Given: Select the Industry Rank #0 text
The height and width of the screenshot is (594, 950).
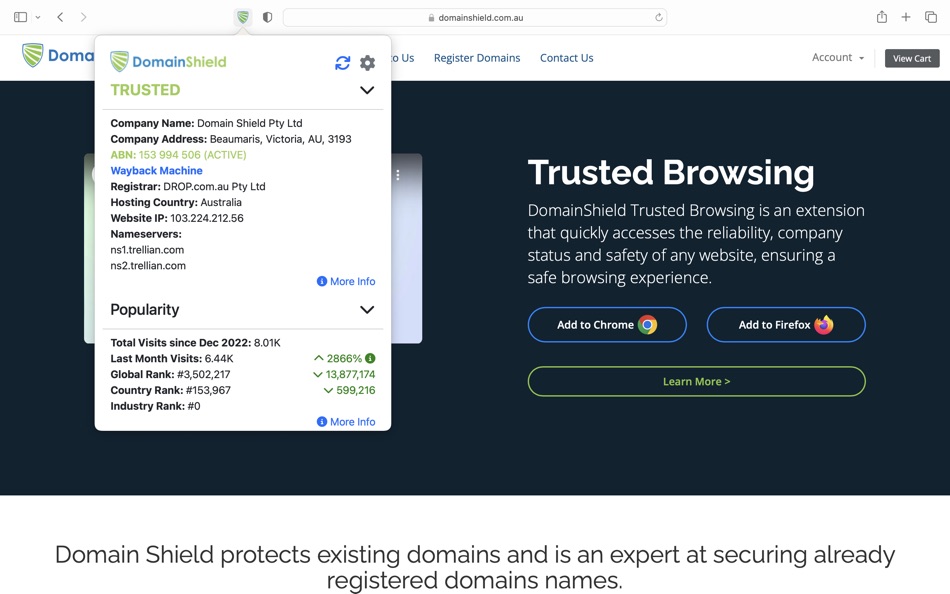Looking at the screenshot, I should coord(155,406).
